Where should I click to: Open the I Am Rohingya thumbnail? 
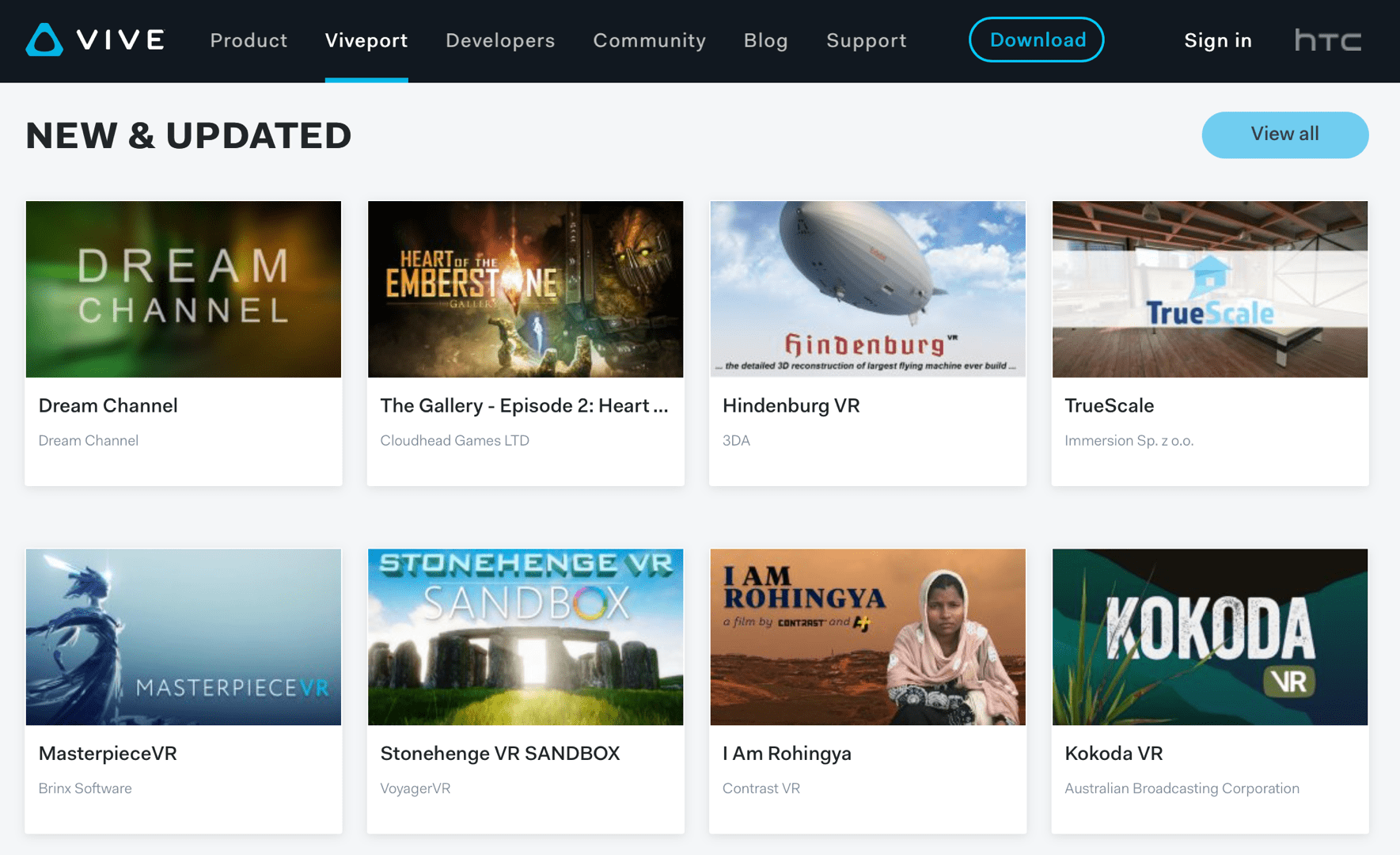point(867,636)
